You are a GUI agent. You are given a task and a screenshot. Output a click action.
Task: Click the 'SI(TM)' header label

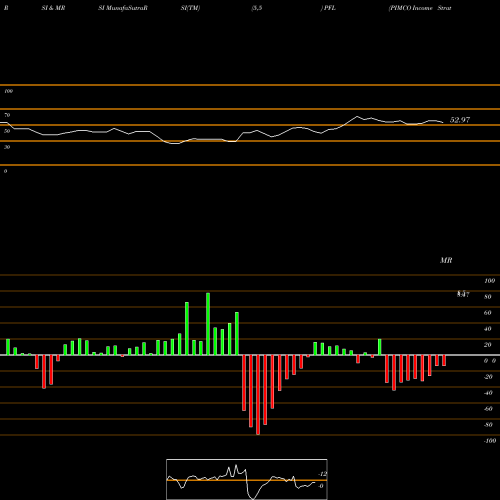point(190,8)
